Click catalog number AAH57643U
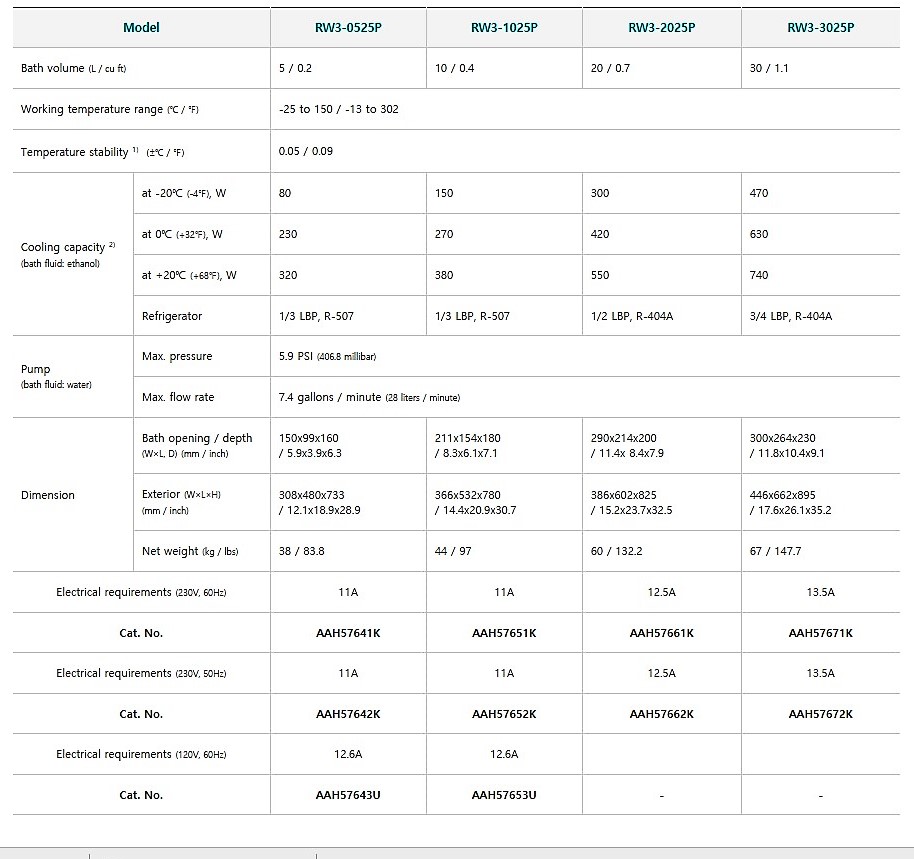 pyautogui.click(x=347, y=795)
